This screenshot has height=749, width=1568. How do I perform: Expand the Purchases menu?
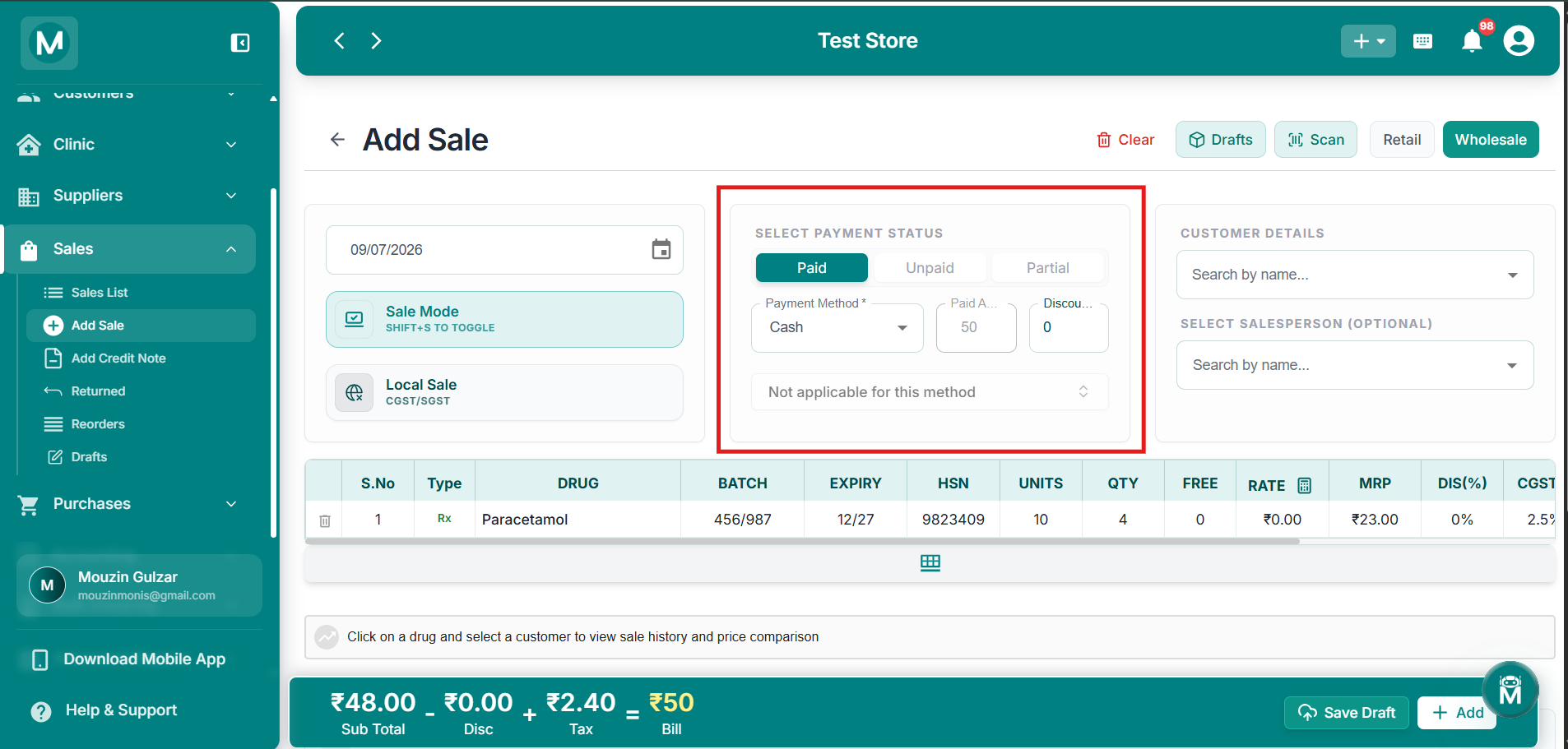point(128,504)
